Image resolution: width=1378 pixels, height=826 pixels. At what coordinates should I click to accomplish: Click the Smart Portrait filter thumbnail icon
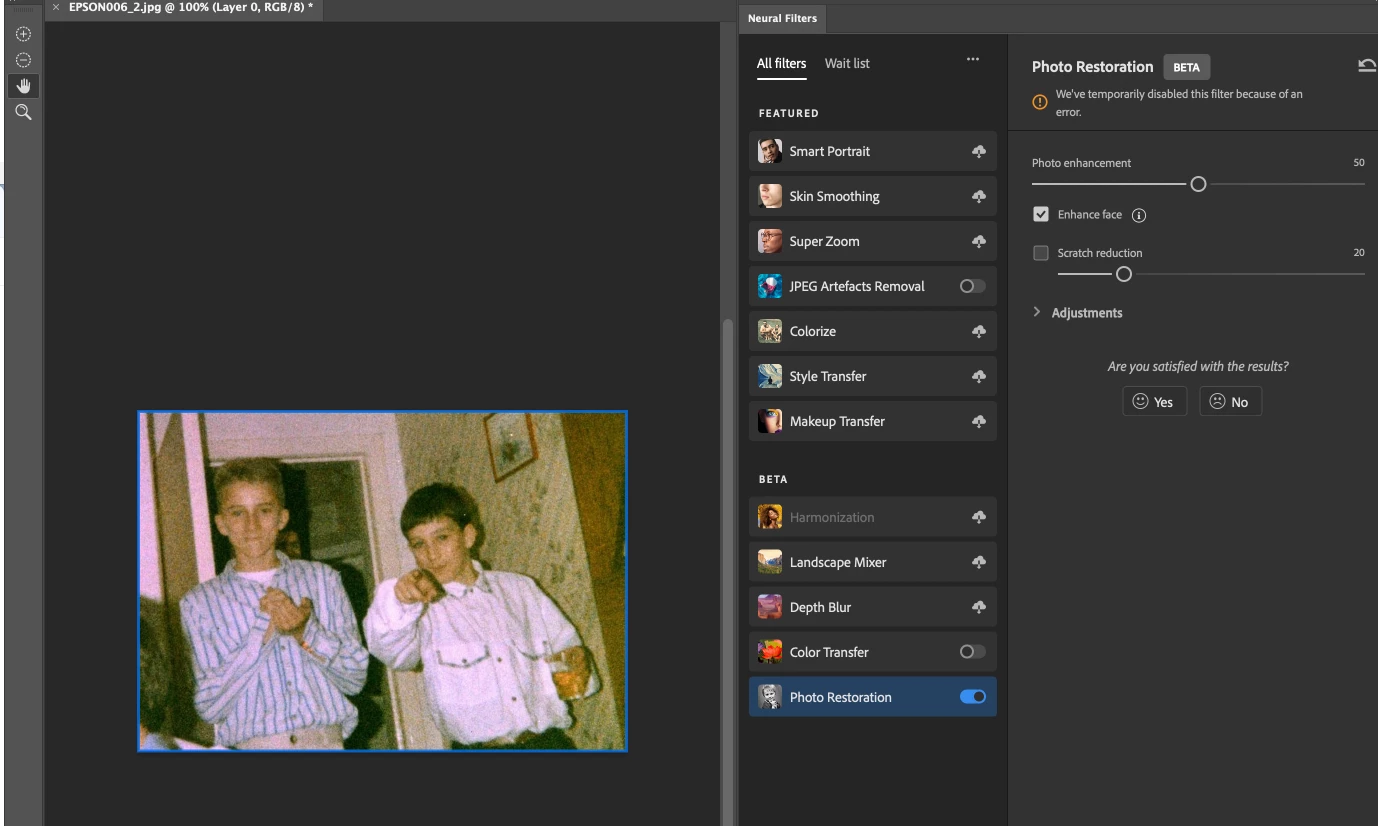pyautogui.click(x=770, y=151)
